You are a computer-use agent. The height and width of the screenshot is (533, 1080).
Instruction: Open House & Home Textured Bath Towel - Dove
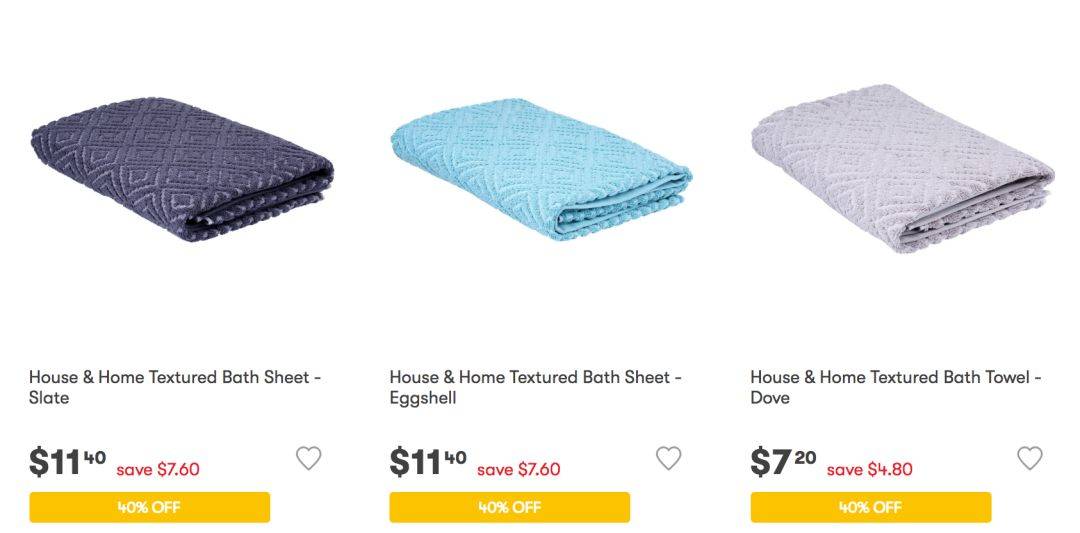coord(896,387)
